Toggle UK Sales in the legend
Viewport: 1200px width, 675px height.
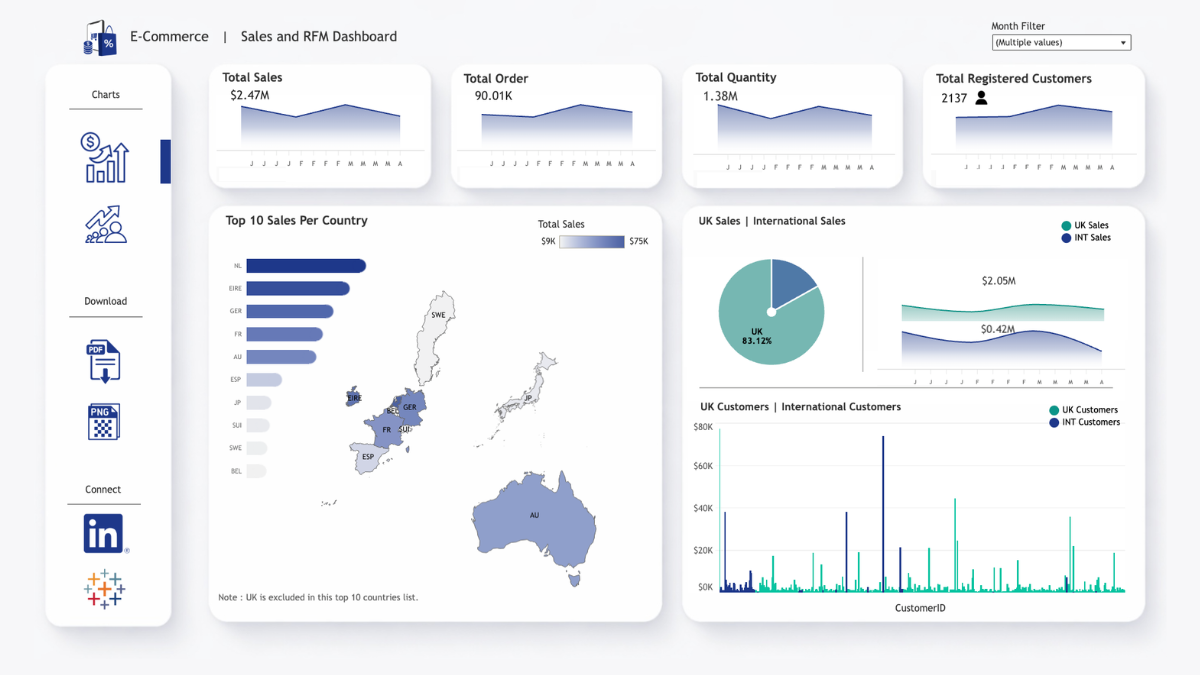[1085, 227]
